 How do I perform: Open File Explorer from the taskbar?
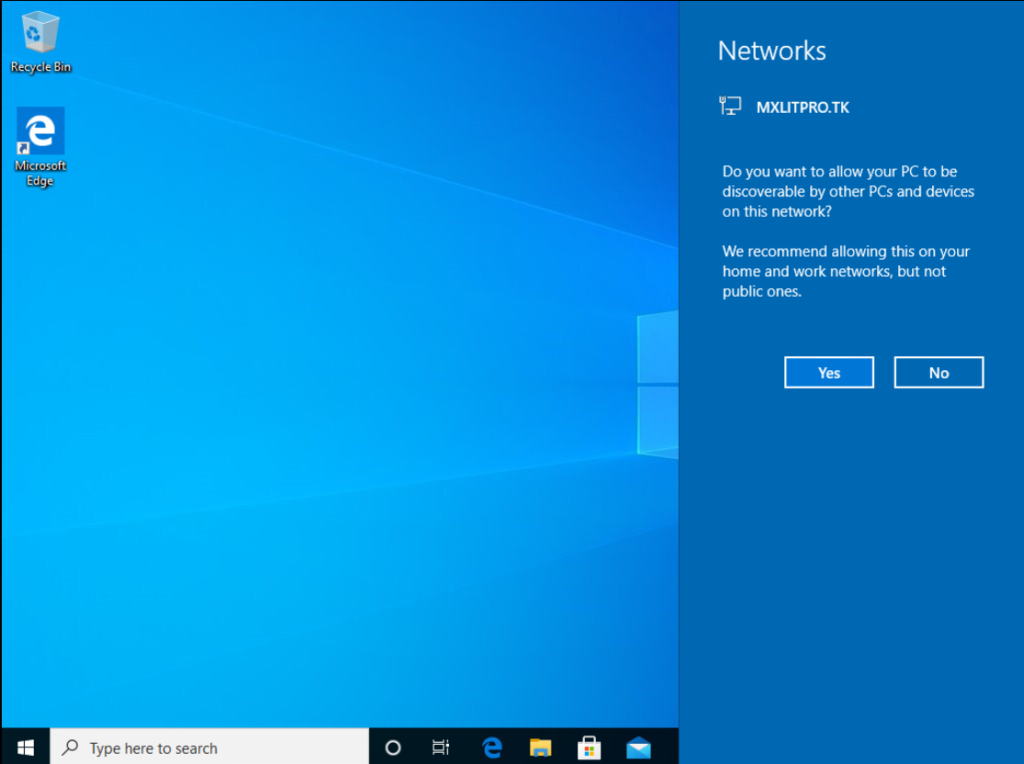pyautogui.click(x=540, y=747)
